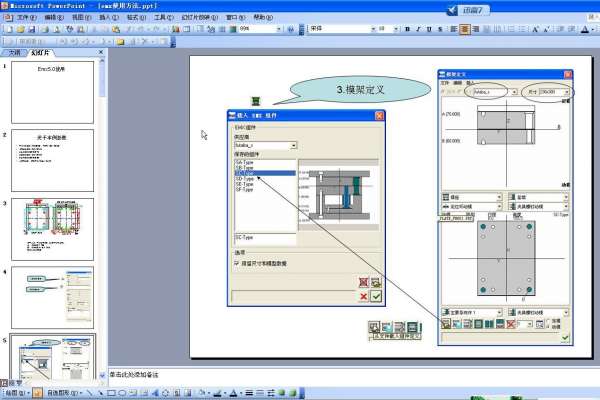Select the Text Box drawing tool

click(x=133, y=393)
